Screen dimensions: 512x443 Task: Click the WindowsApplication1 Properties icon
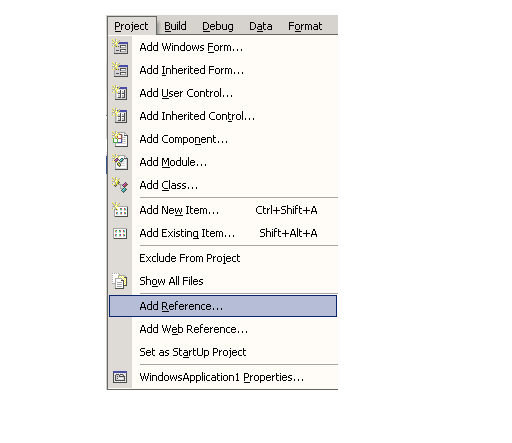(x=120, y=377)
